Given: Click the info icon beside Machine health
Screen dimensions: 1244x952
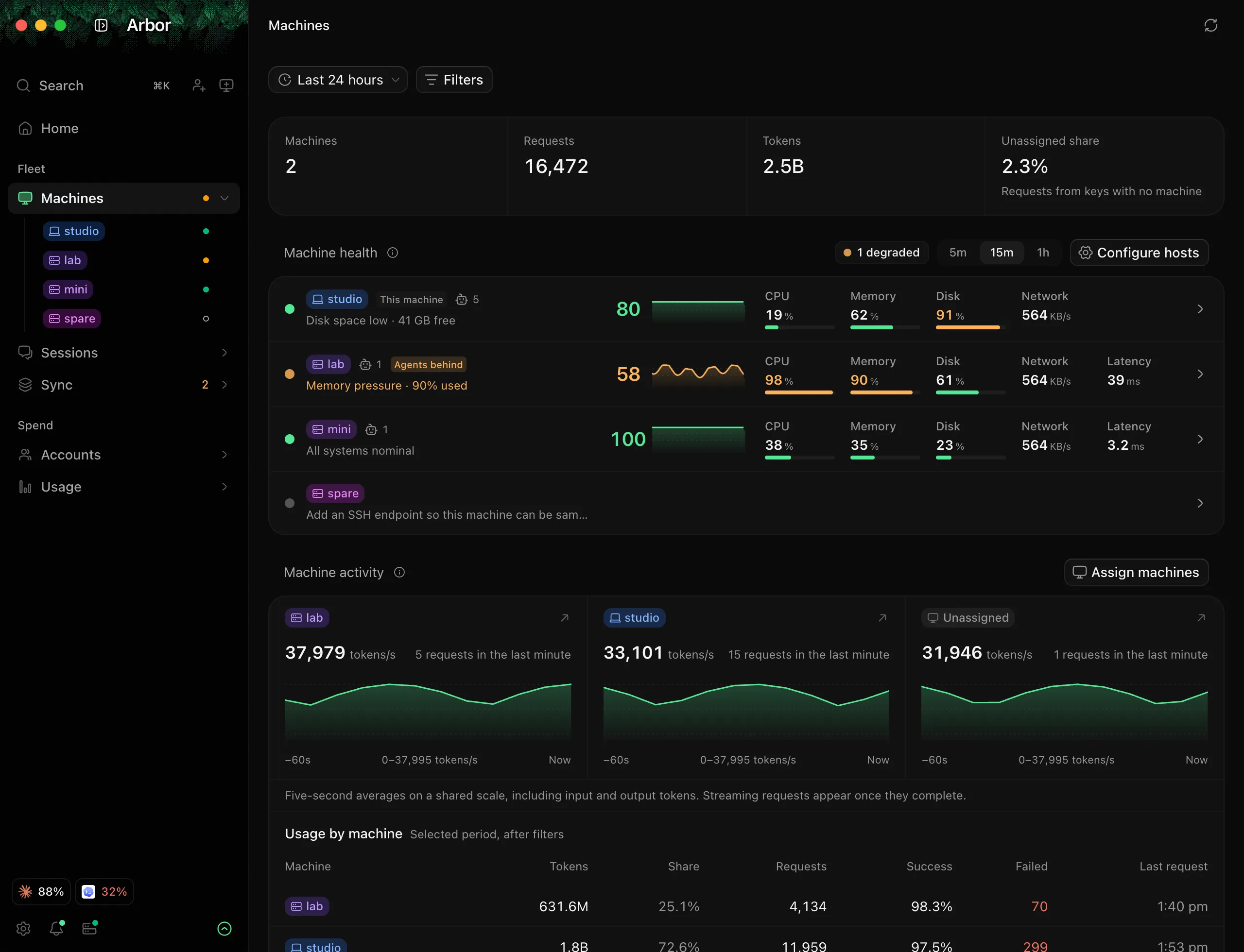Looking at the screenshot, I should click(x=392, y=253).
